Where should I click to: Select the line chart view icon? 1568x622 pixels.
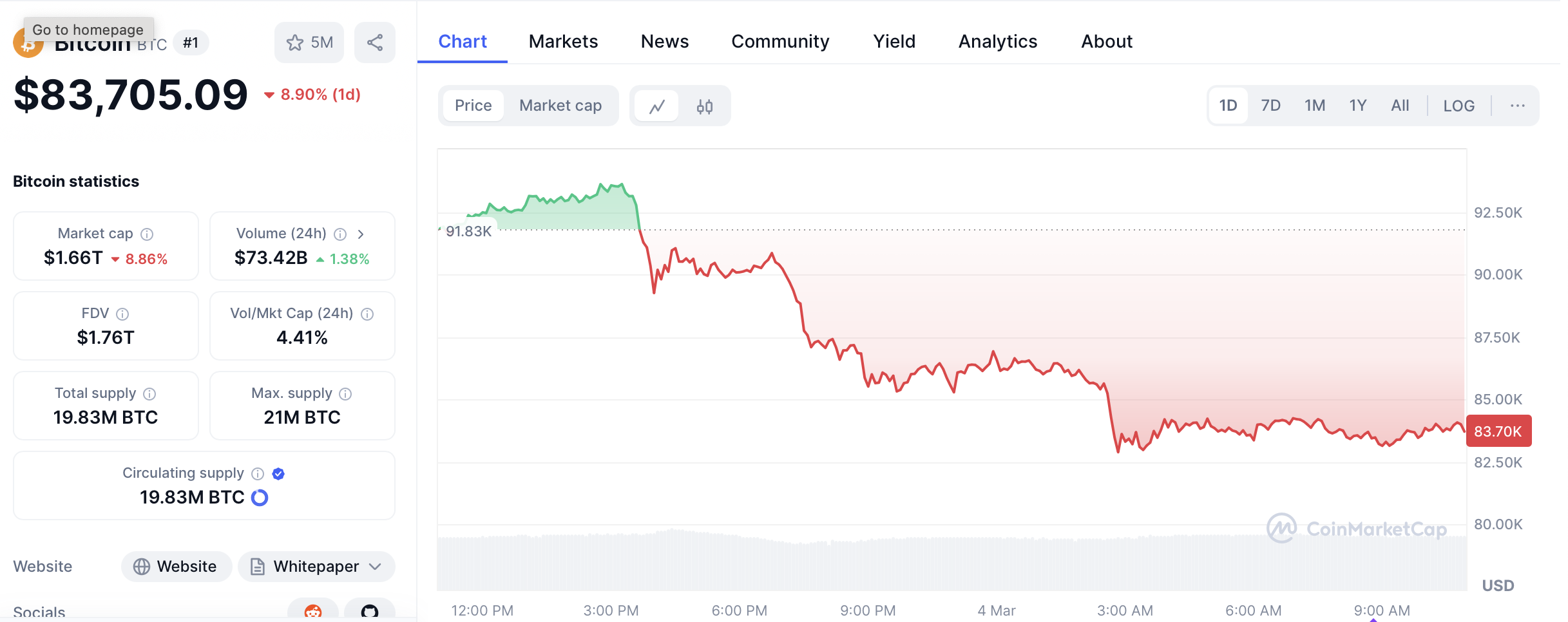click(656, 106)
